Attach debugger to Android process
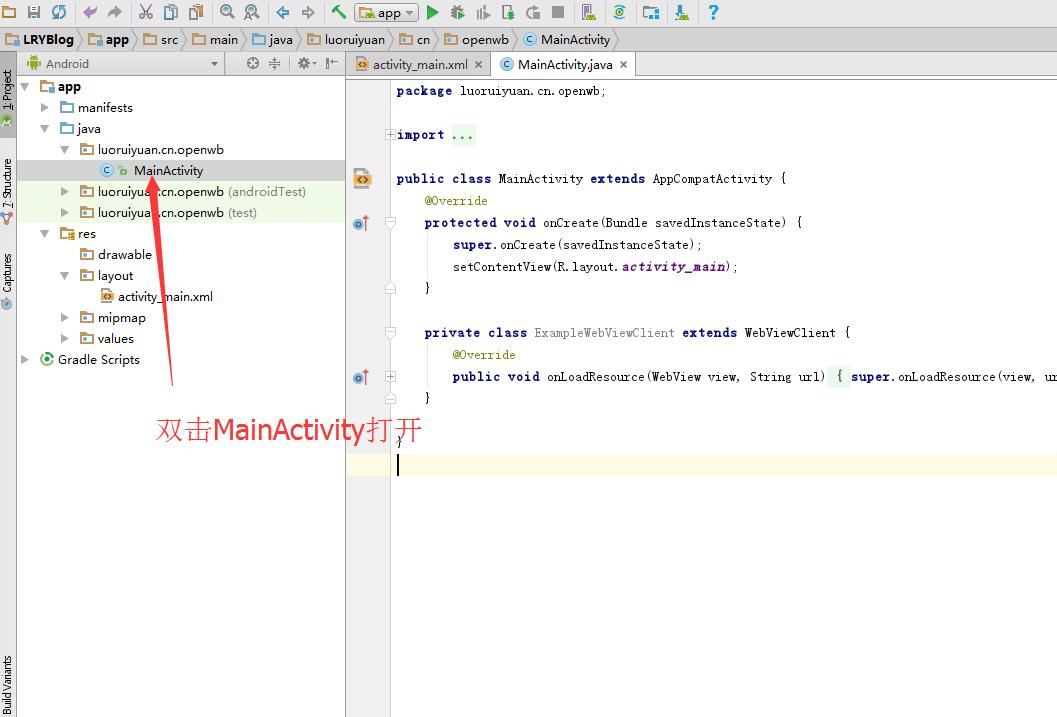Image resolution: width=1057 pixels, height=717 pixels. (x=508, y=12)
